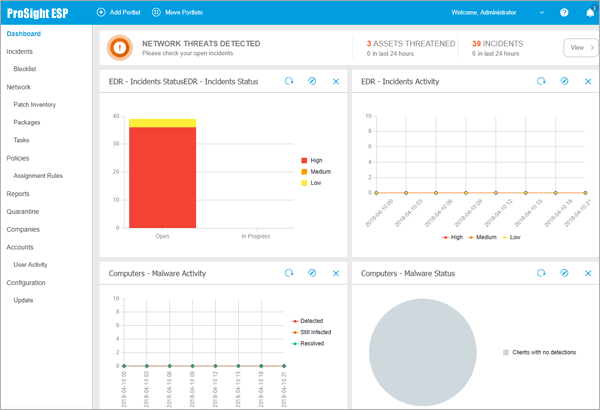The width and height of the screenshot is (600, 410).
Task: Click the Add Portlet plus icon
Action: [x=101, y=12]
